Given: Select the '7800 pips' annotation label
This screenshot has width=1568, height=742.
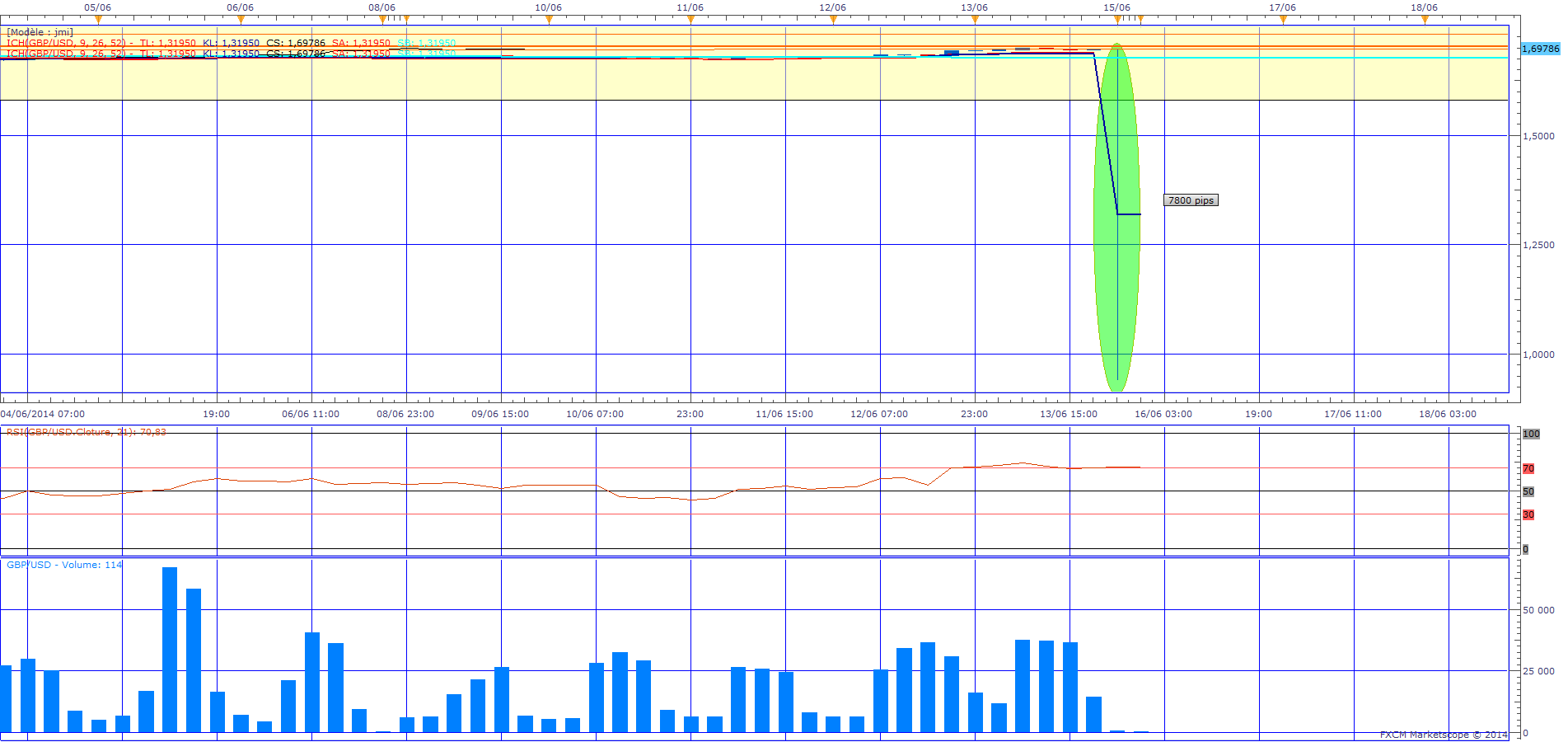Looking at the screenshot, I should [x=1191, y=200].
